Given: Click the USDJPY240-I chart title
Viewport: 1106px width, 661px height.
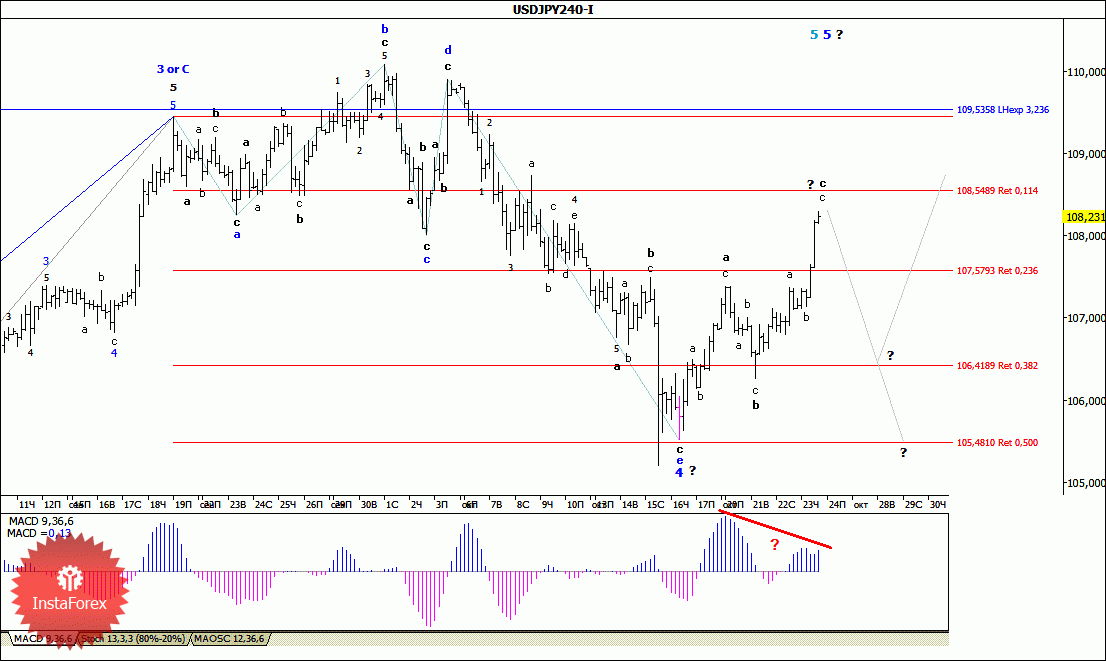Looking at the screenshot, I should click(x=553, y=9).
